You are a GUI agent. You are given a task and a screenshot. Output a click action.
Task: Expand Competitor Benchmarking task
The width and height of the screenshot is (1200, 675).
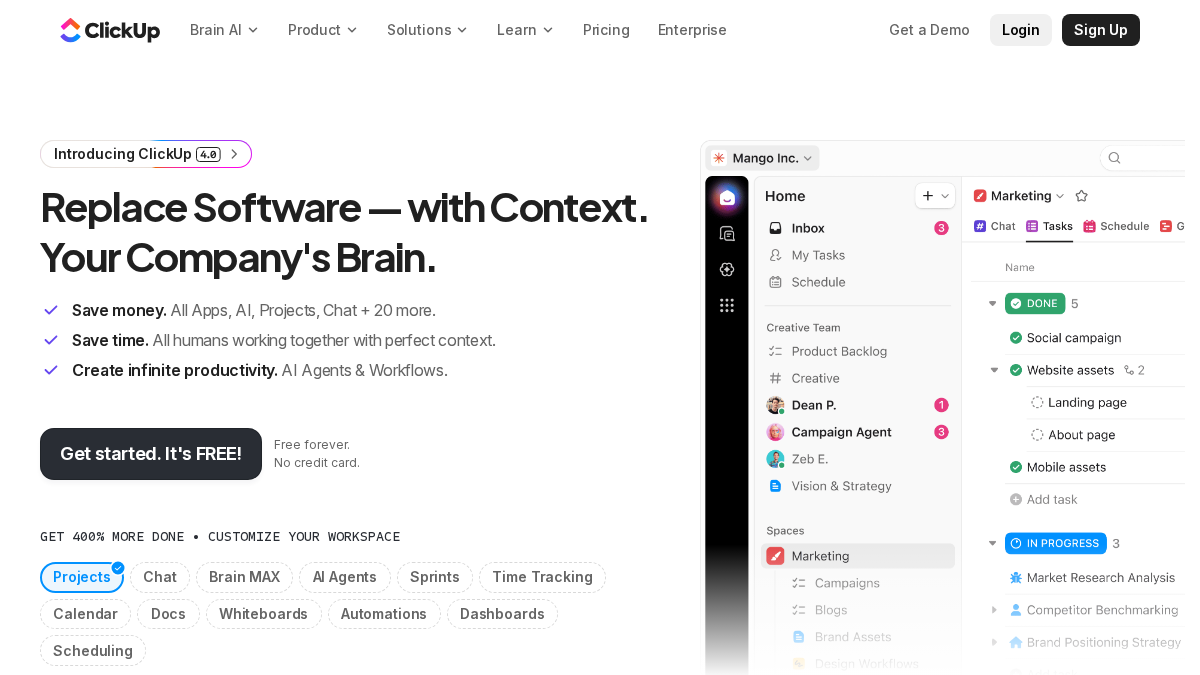coord(994,609)
